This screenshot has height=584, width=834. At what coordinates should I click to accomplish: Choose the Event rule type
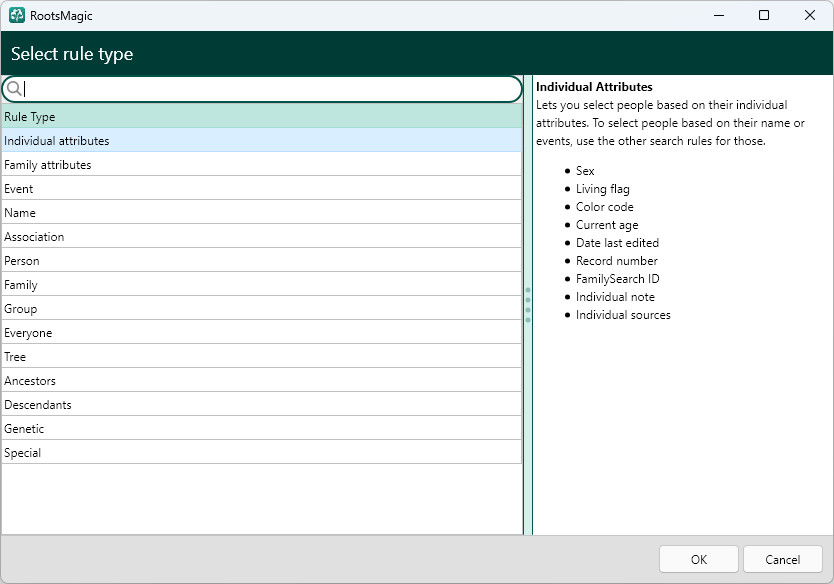(262, 188)
